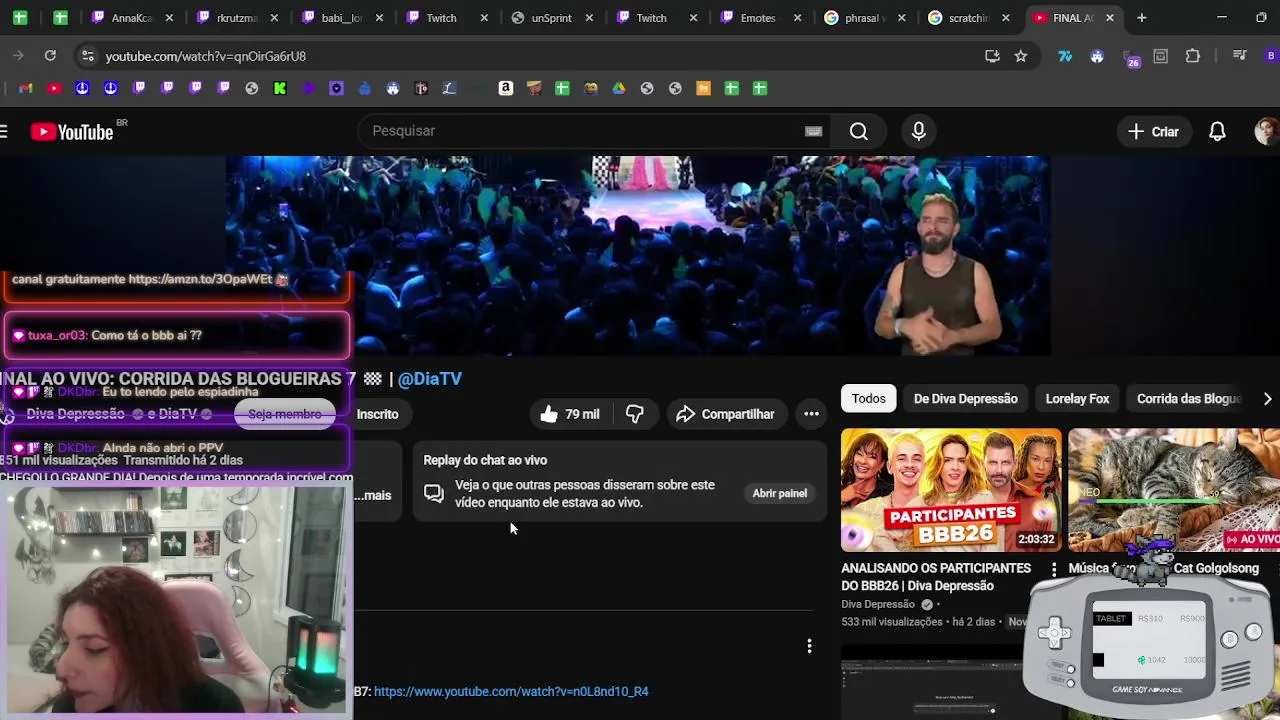Viewport: 1280px width, 720px height.
Task: Switch to the unSprint tab
Action: pos(550,18)
